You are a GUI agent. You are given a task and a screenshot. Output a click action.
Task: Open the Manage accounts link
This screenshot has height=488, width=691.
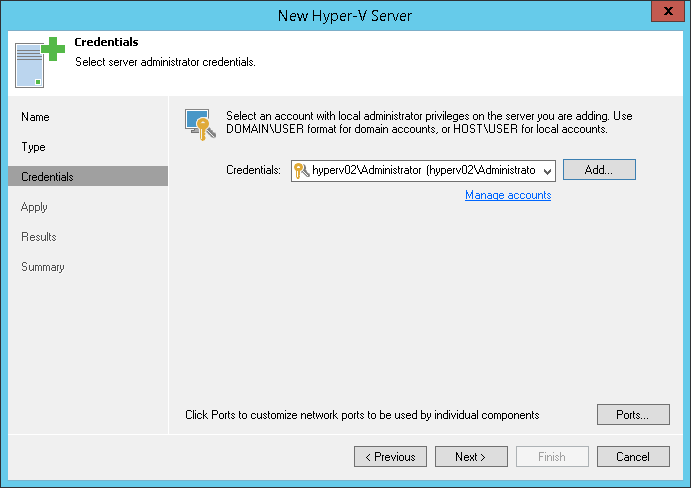click(508, 195)
